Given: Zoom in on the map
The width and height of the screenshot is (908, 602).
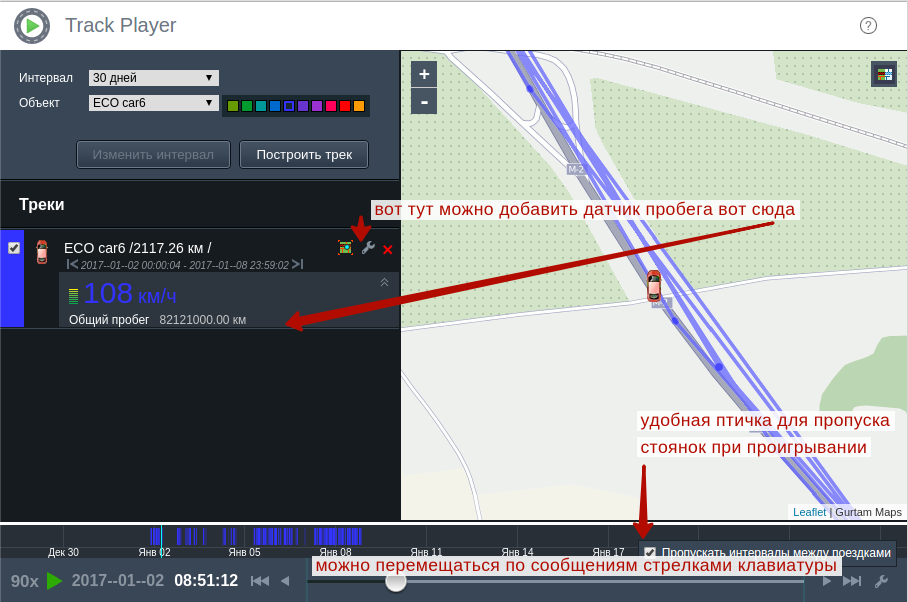Looking at the screenshot, I should (424, 74).
